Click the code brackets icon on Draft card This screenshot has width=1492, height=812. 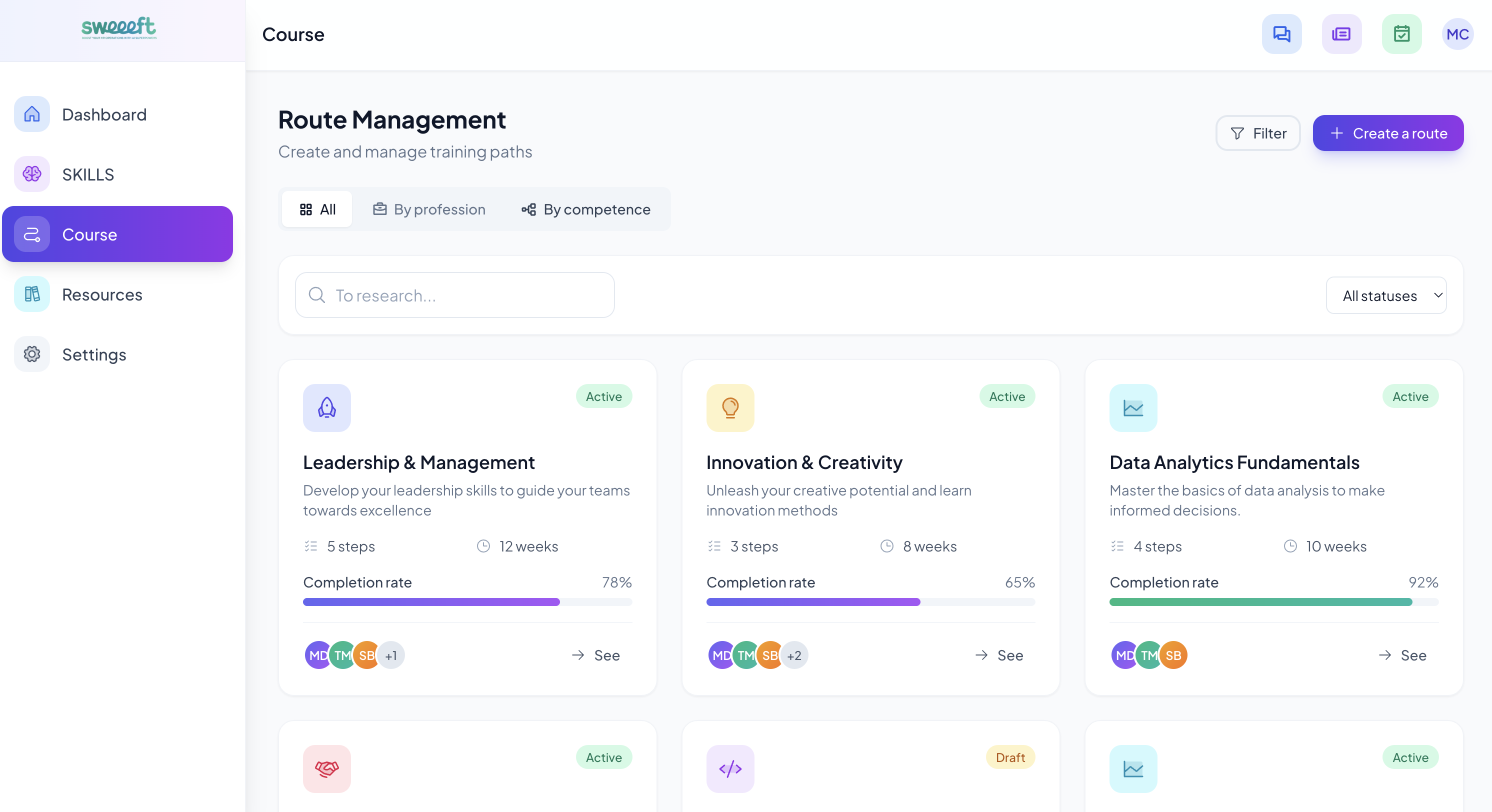(730, 768)
